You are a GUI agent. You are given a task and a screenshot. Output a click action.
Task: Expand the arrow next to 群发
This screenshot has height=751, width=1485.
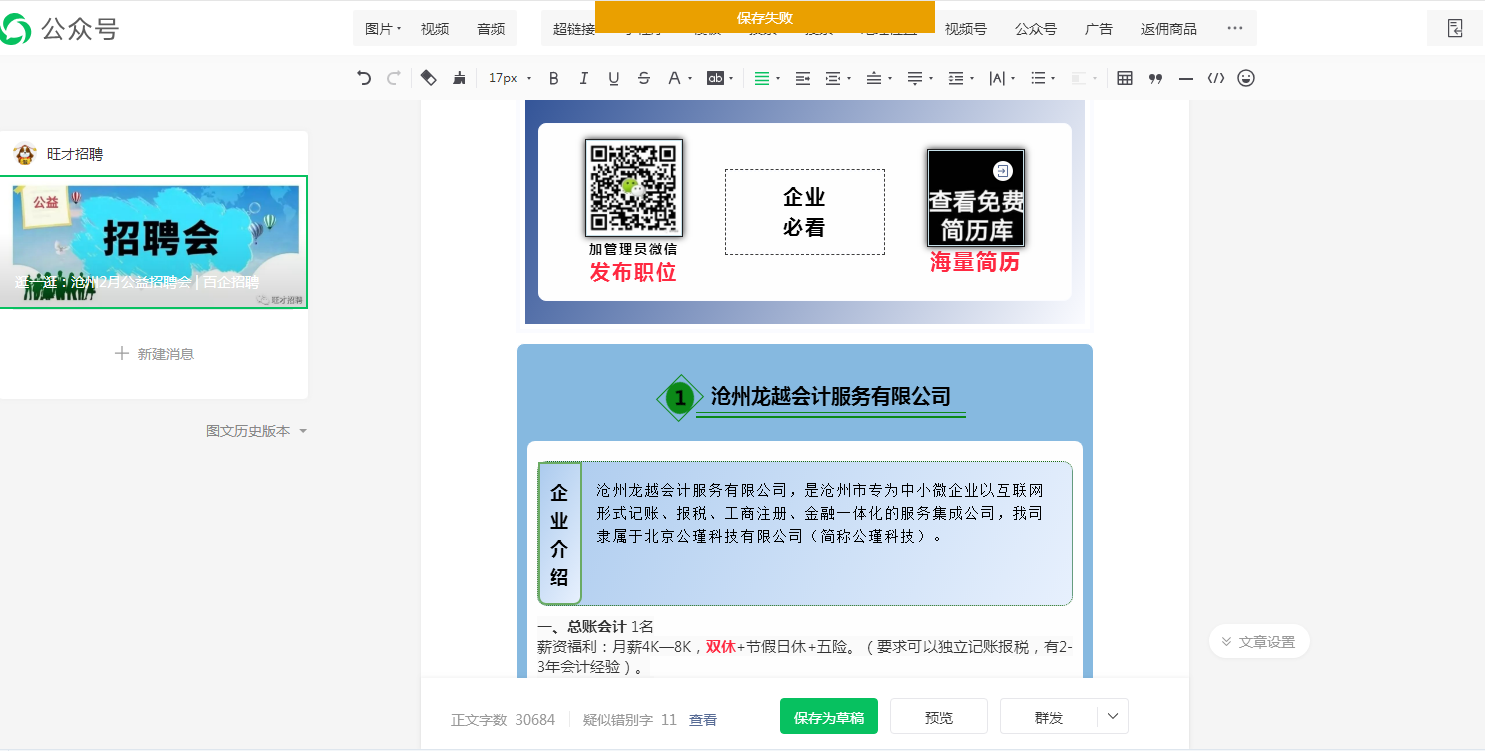[x=1113, y=717]
